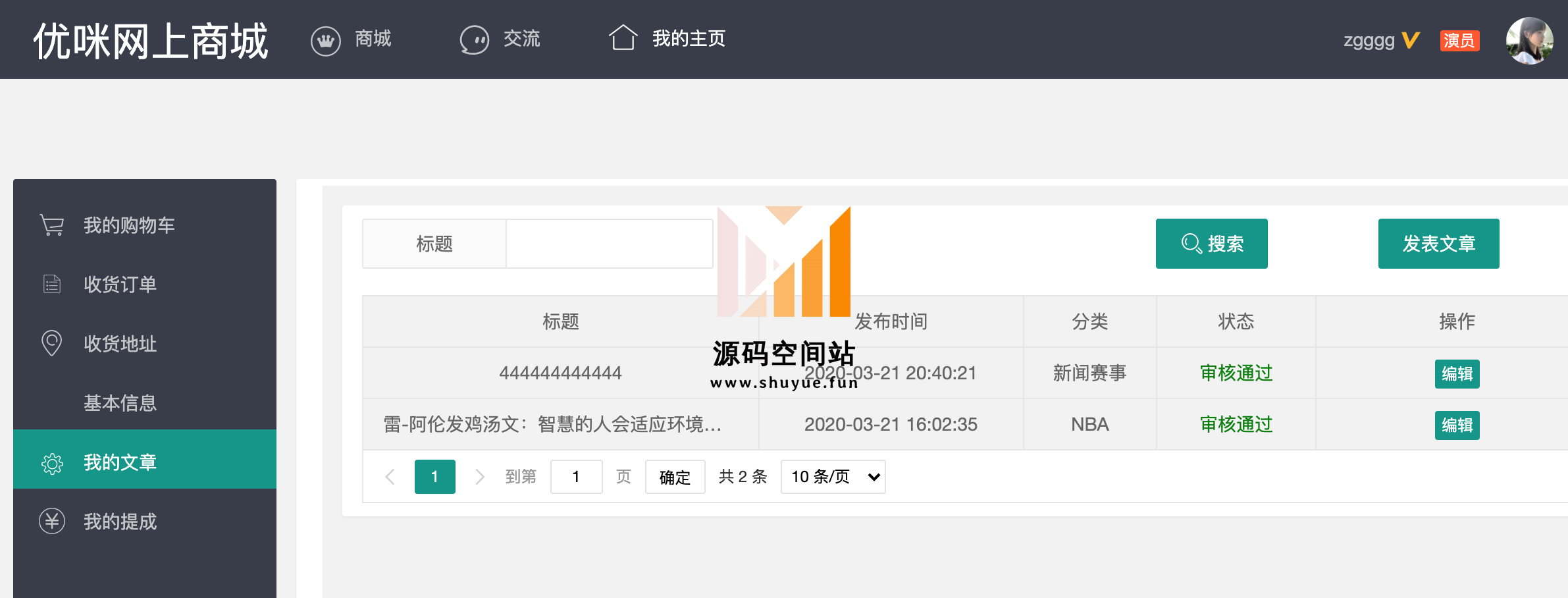Image resolution: width=1568 pixels, height=598 pixels.
Task: Click the article title 444444444444
Action: tap(561, 373)
